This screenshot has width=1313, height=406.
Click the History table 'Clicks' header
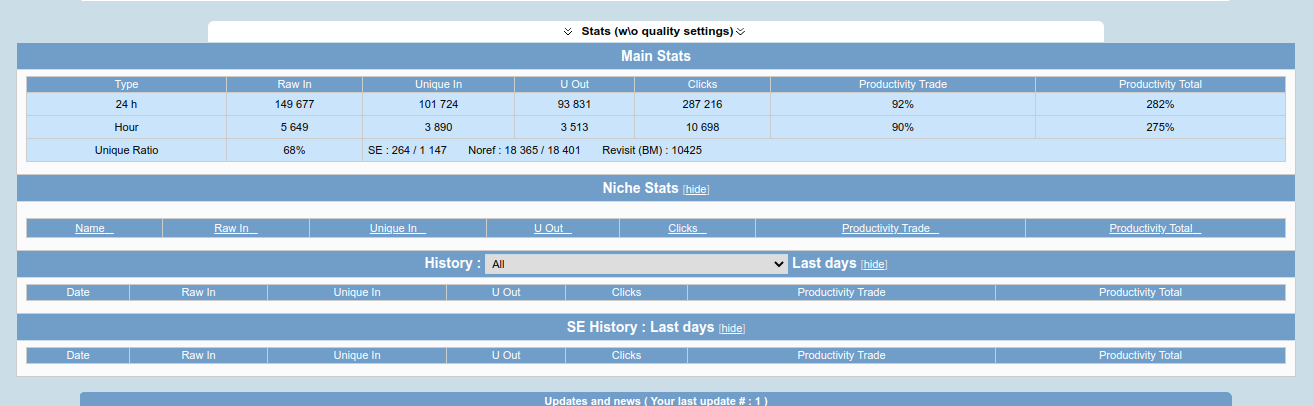pos(626,293)
